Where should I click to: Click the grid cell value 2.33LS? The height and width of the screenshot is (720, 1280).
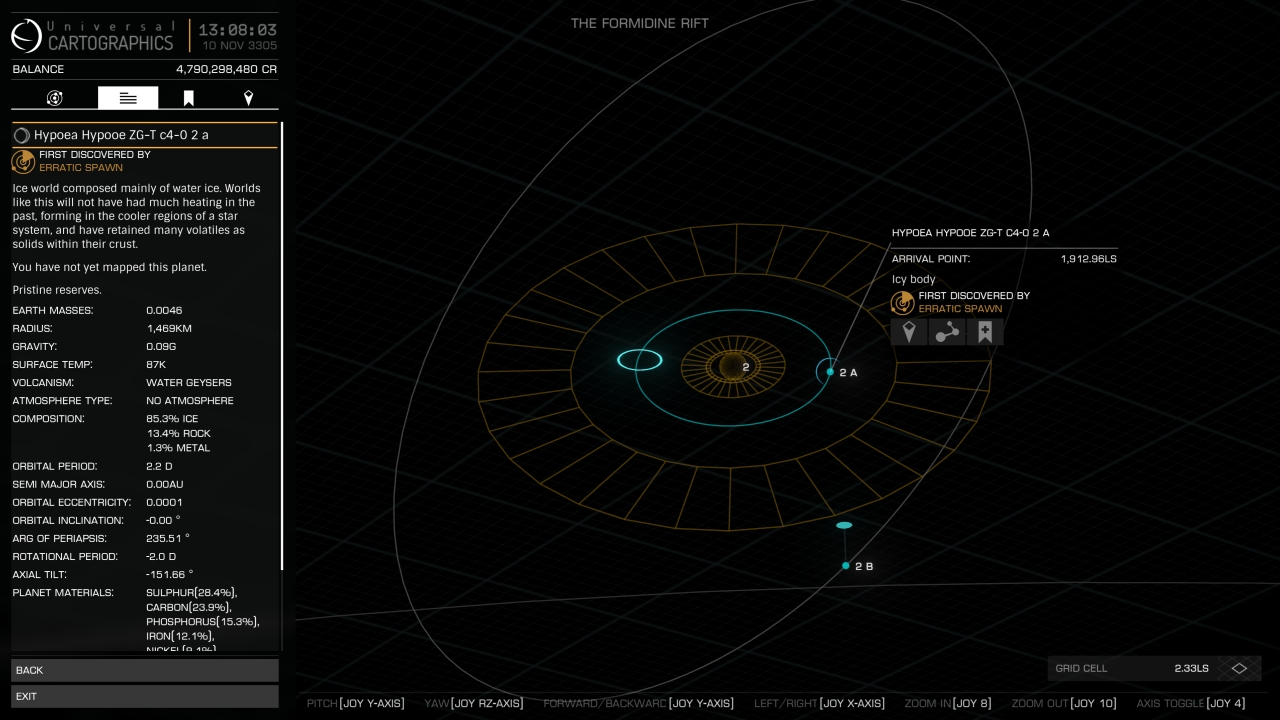(1191, 668)
